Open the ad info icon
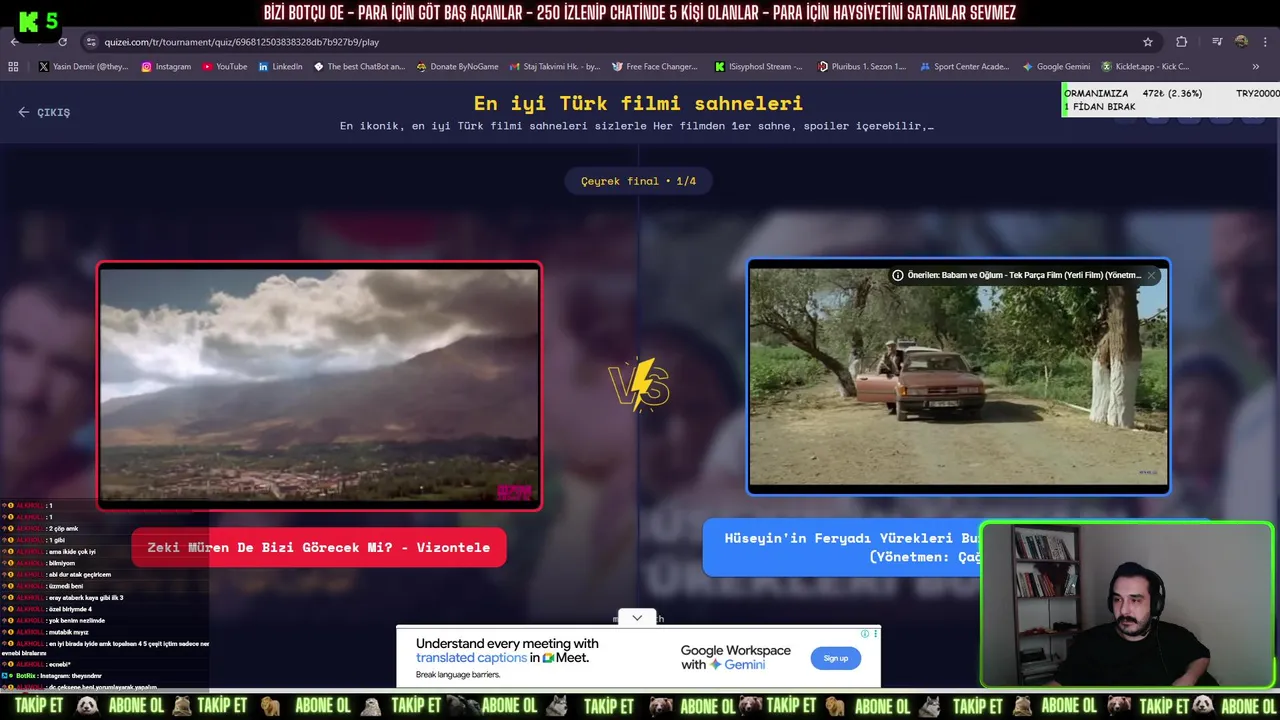Screen dimensions: 1280x720 pos(865,633)
